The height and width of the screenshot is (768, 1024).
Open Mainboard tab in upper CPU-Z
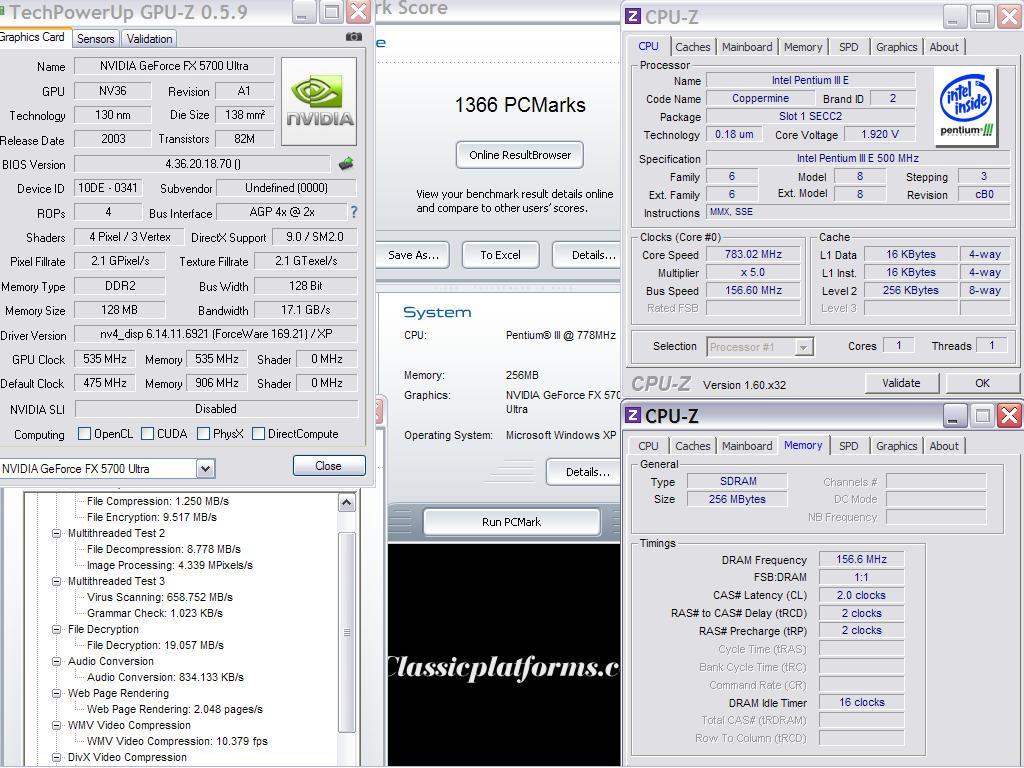click(x=747, y=47)
